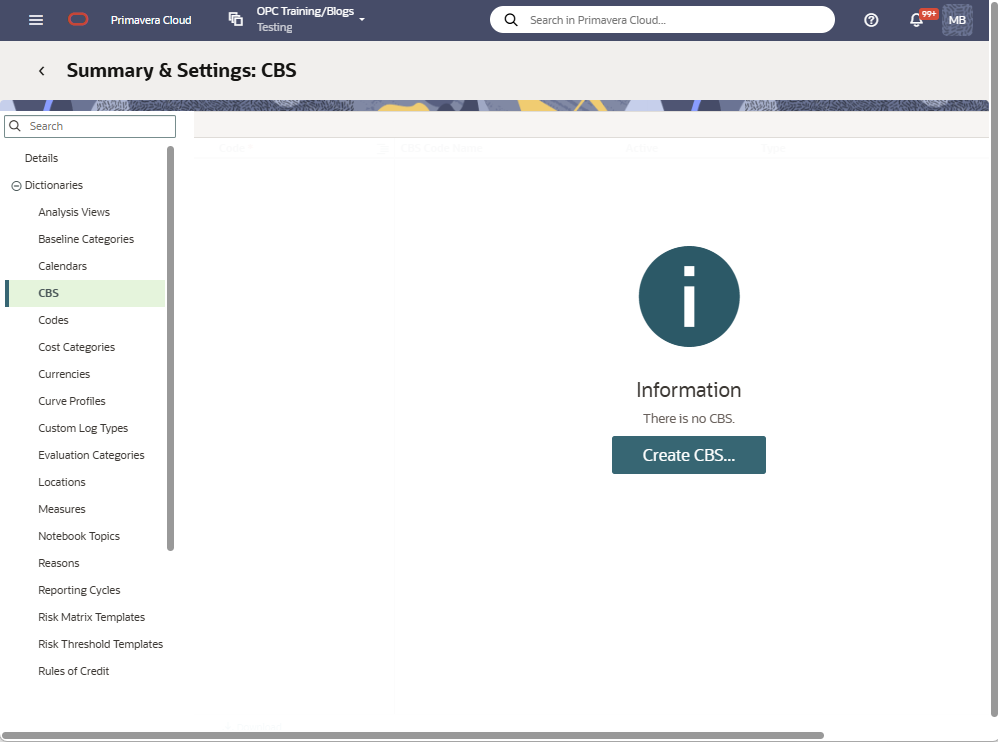Click the magnifier icon in sidebar search

click(16, 126)
